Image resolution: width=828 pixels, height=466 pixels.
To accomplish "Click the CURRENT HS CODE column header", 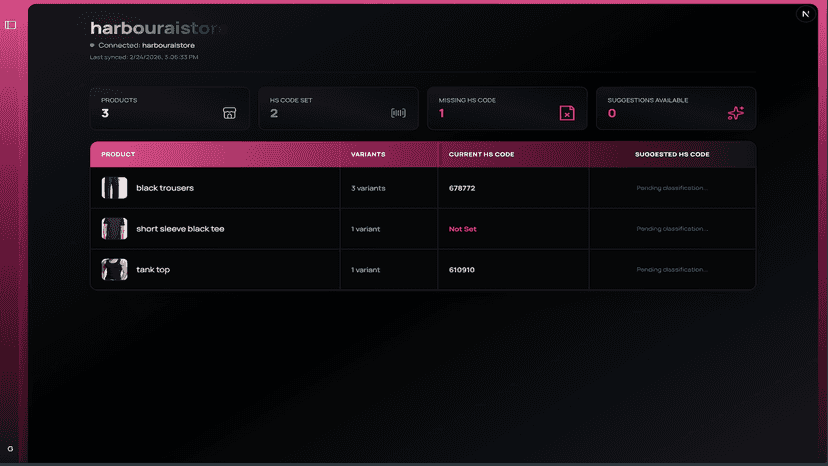I will pos(482,154).
